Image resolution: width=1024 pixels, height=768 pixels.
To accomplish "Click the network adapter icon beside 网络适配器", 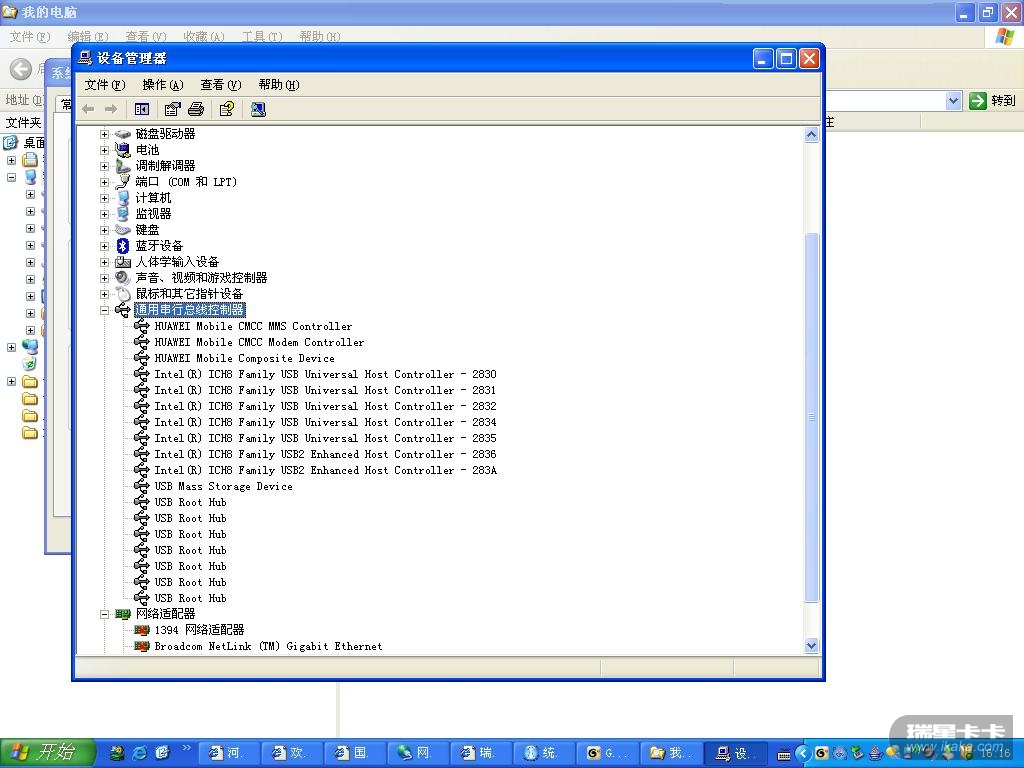I will [123, 614].
